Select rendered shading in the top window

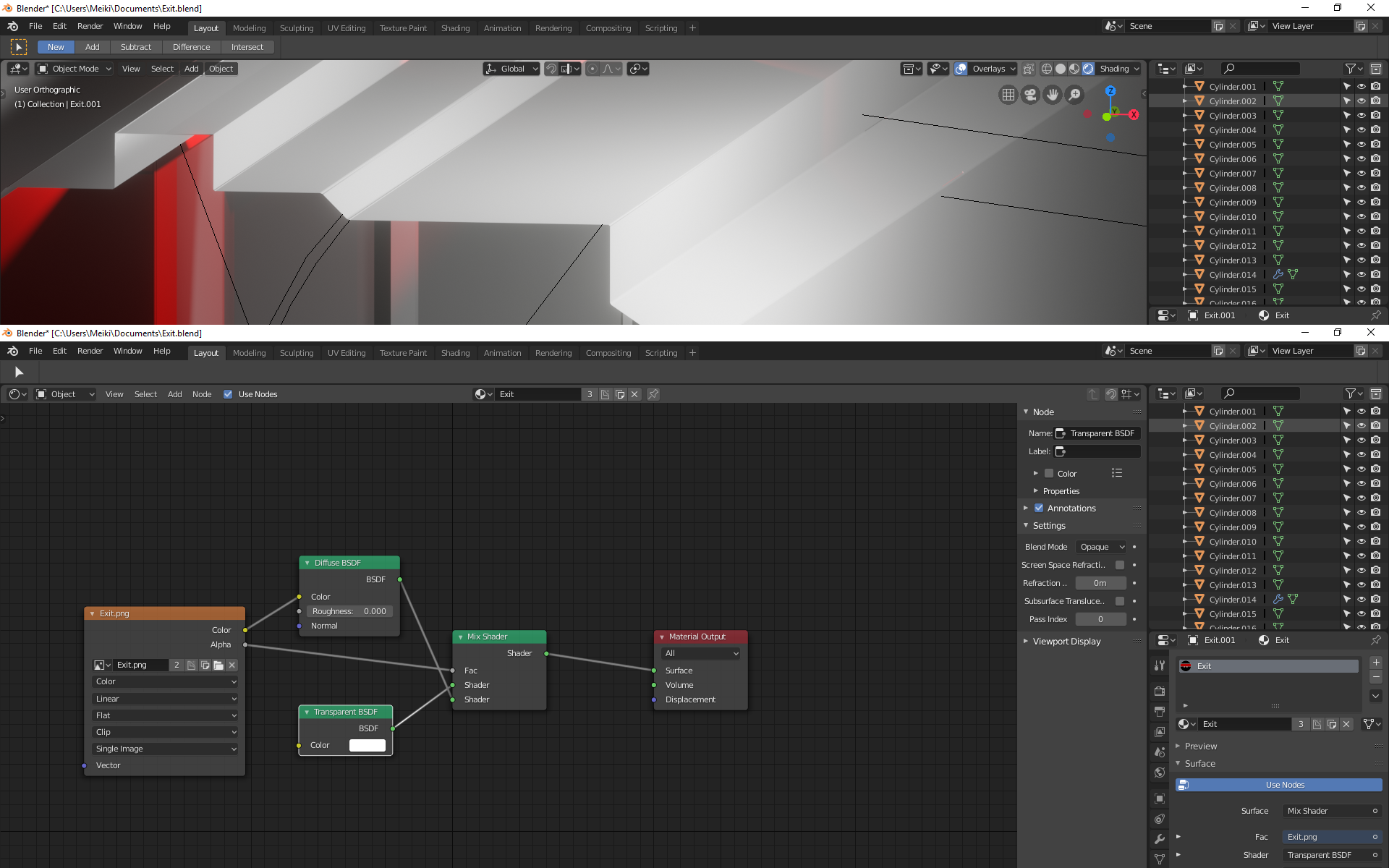[1088, 69]
